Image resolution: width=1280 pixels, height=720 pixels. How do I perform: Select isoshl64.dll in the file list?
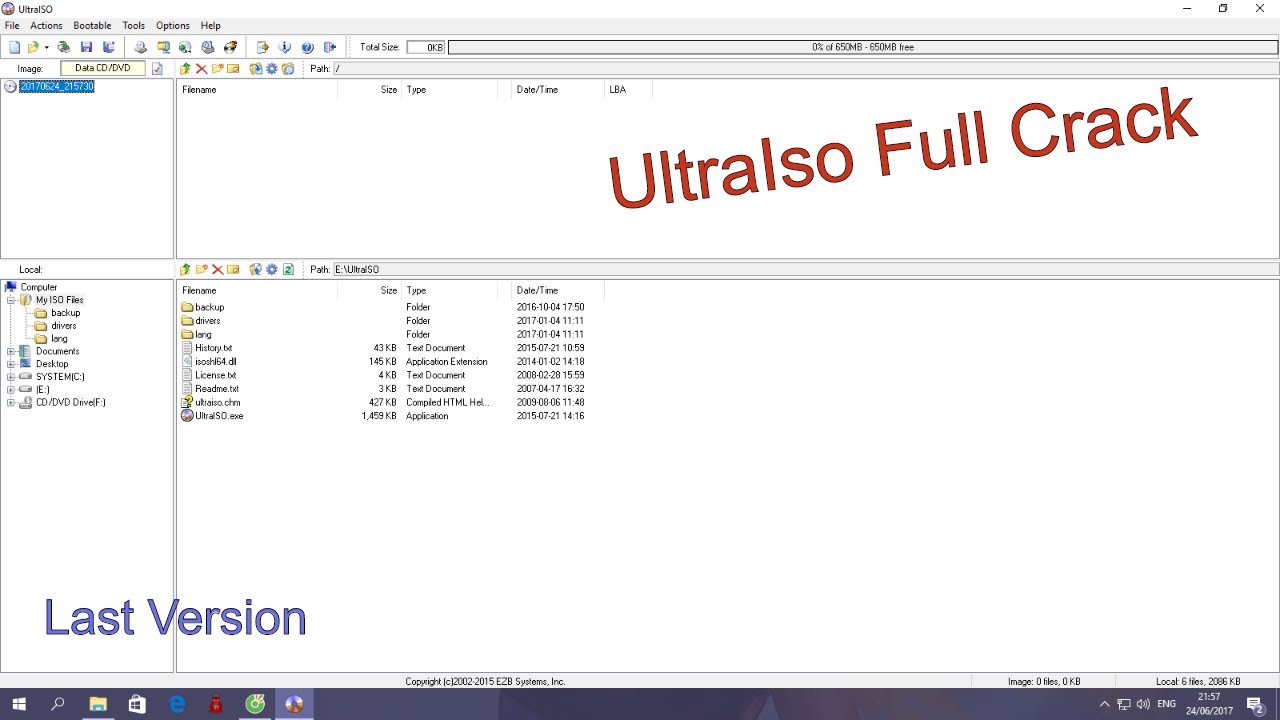[216, 362]
